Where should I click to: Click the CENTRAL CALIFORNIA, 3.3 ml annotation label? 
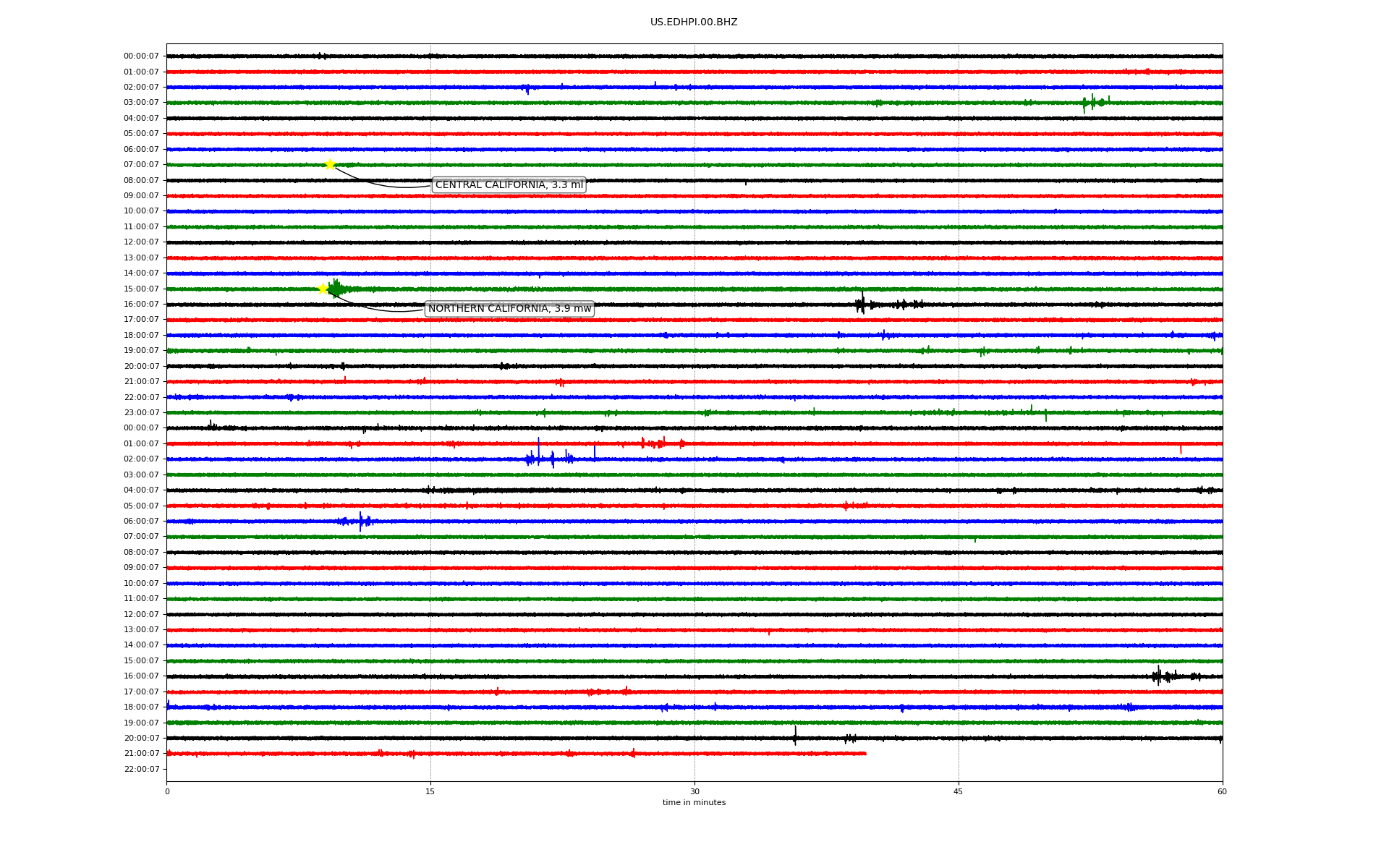(509, 185)
